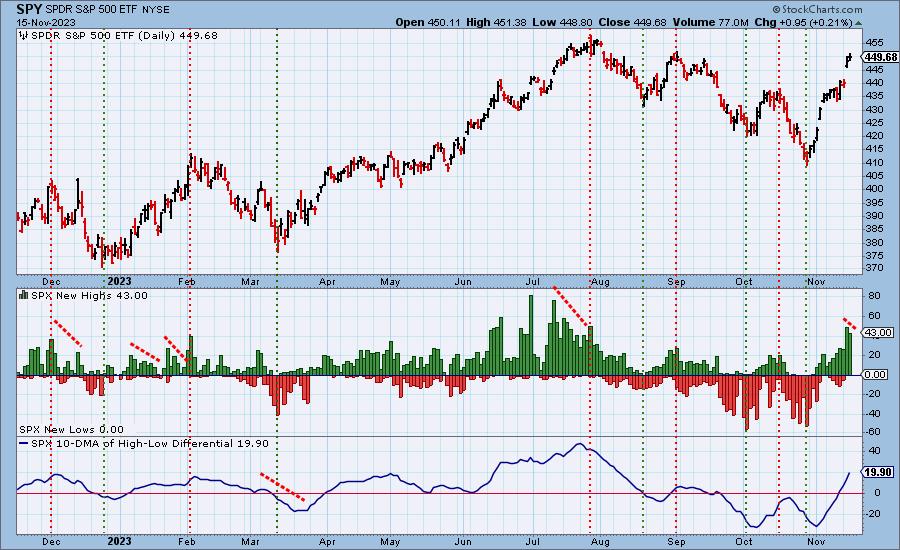Click Apr label under the price panel
The height and width of the screenshot is (550, 900).
coord(327,282)
